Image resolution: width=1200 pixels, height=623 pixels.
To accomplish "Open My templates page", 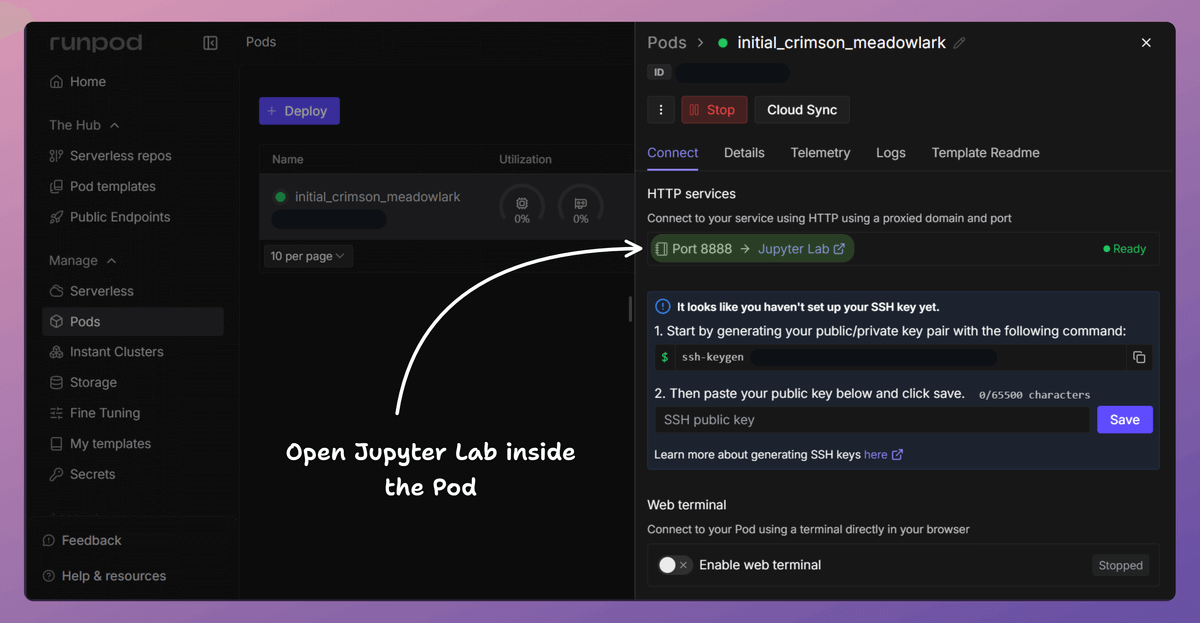I will tap(101, 444).
